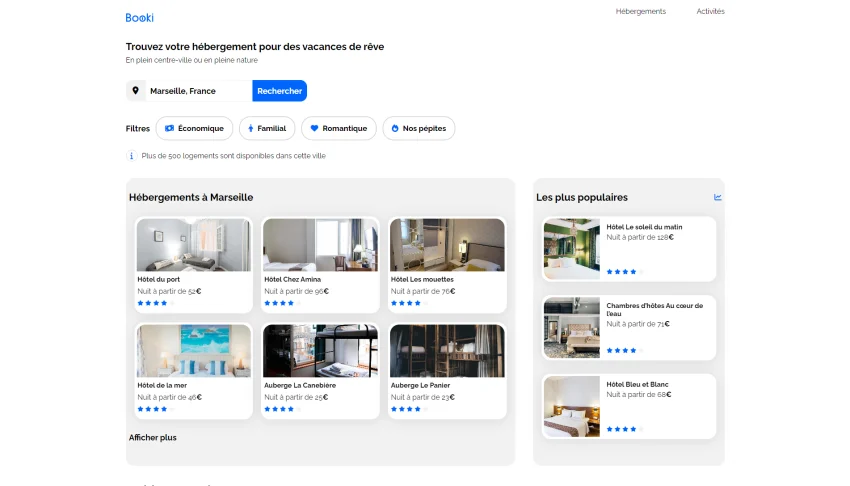Click the Booki logo
Viewport: 850px width, 486px height.
[139, 17]
